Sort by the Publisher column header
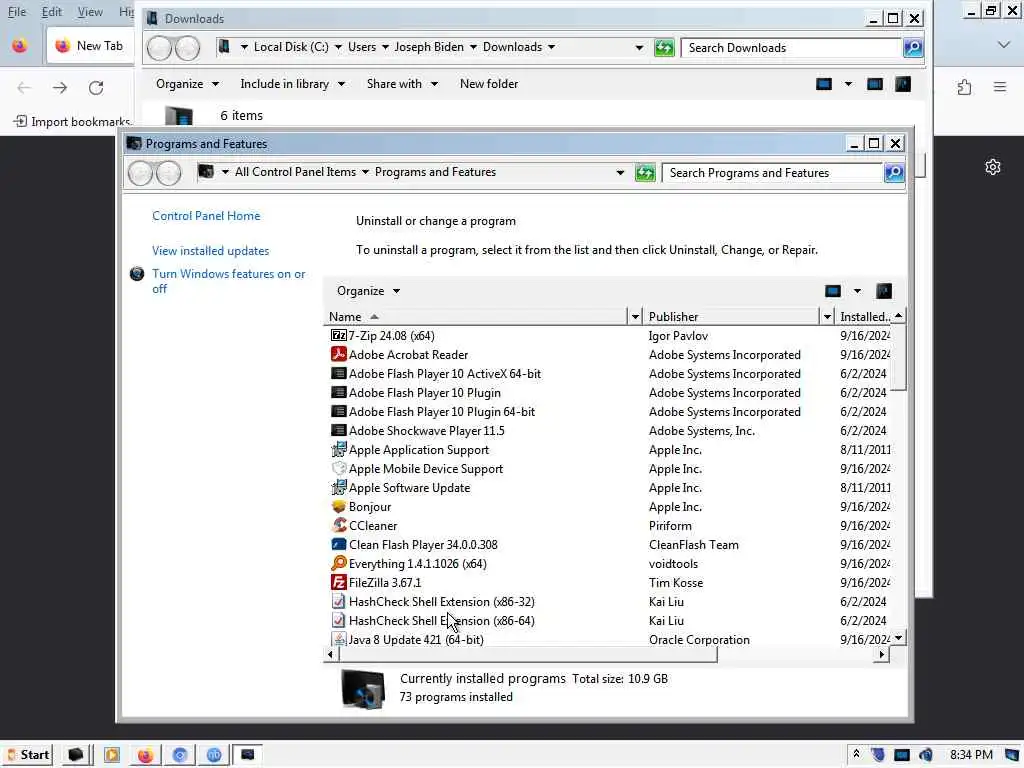This screenshot has width=1024, height=768. 731,317
